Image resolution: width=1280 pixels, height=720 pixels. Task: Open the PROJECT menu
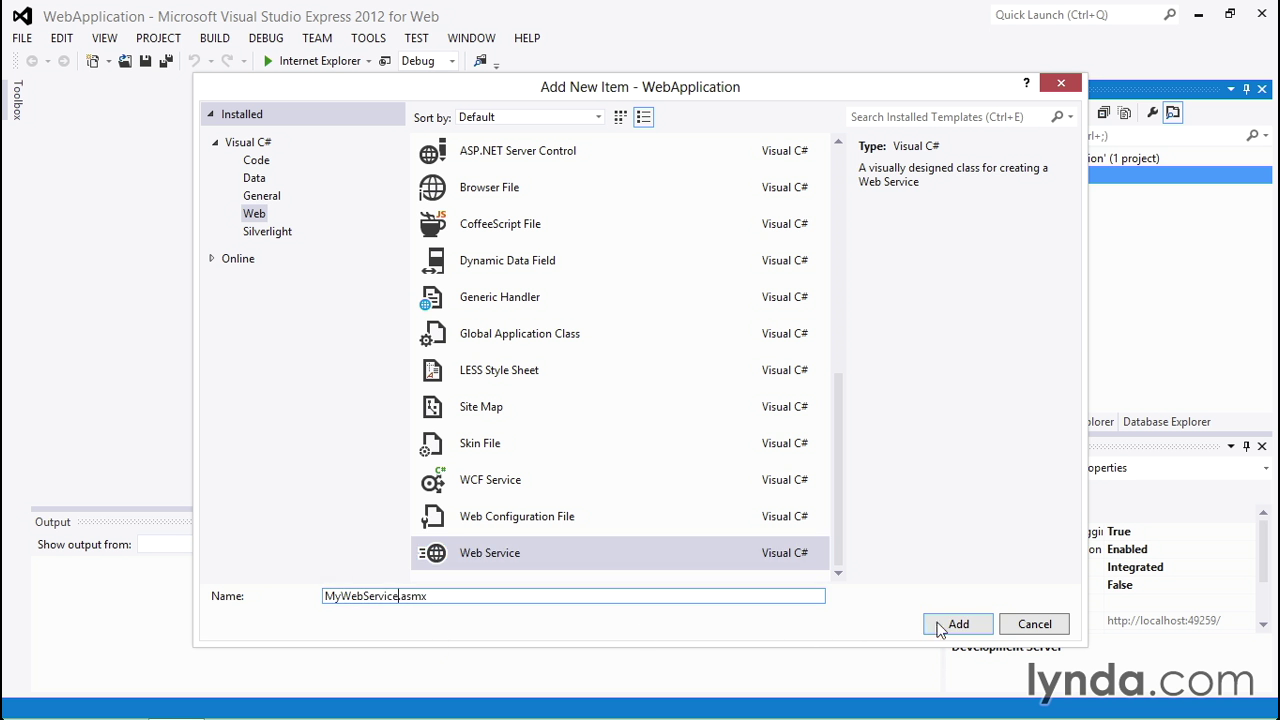coord(158,38)
